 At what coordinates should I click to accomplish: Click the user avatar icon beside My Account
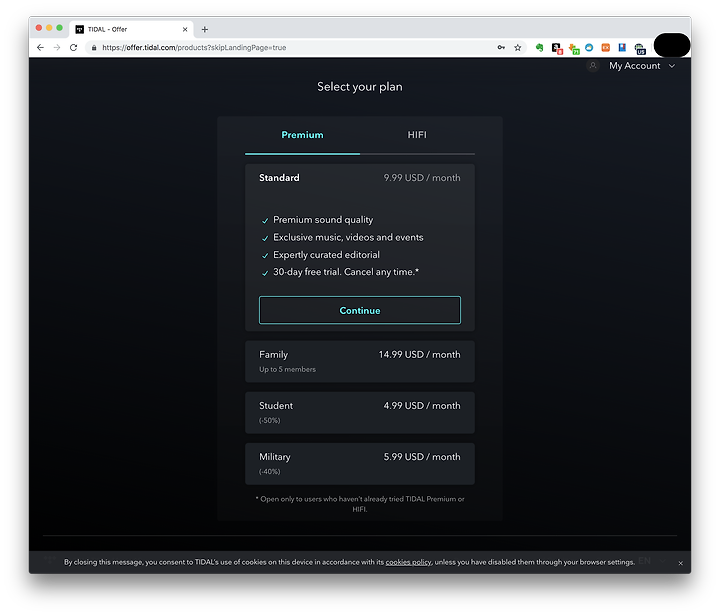click(x=593, y=66)
